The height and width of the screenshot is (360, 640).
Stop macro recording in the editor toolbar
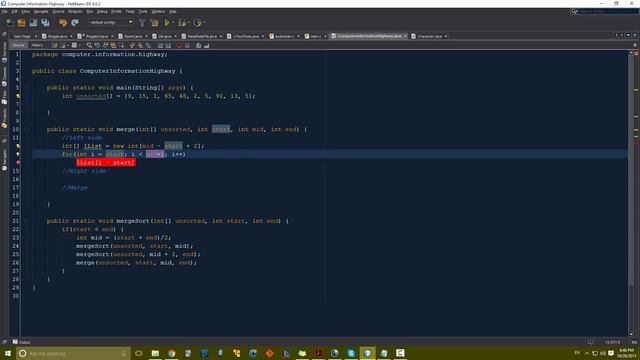coord(187,45)
